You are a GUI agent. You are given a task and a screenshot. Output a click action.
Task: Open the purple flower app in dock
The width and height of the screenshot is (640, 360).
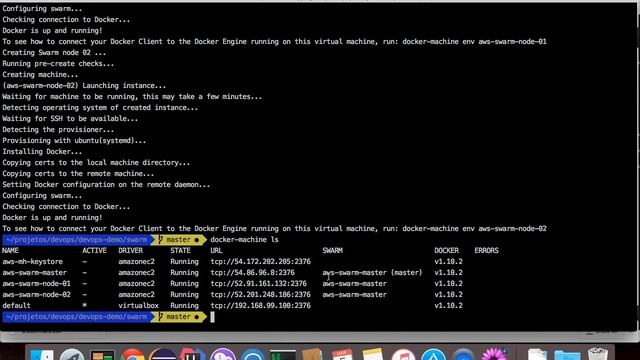(494, 354)
